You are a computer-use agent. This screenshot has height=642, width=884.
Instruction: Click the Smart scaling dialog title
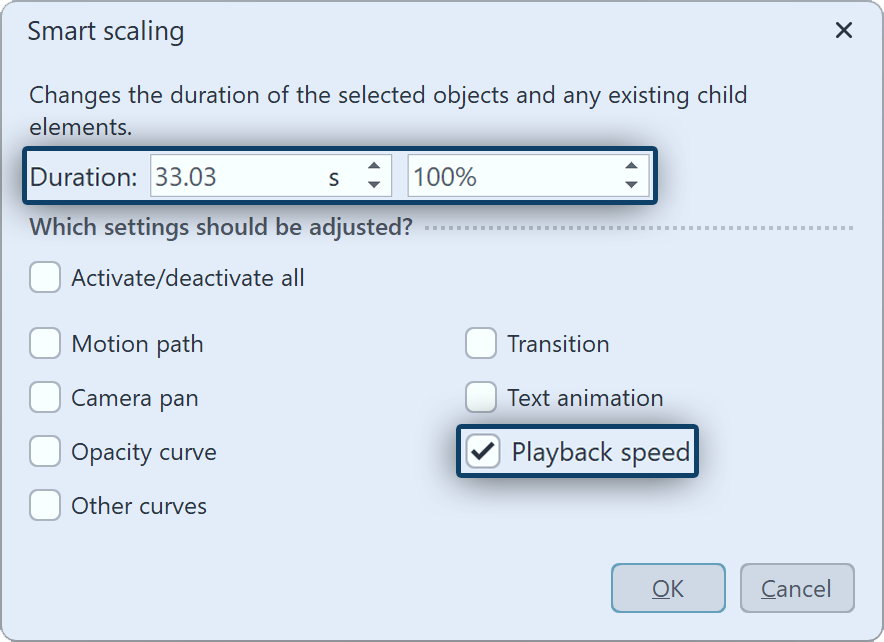tap(105, 31)
